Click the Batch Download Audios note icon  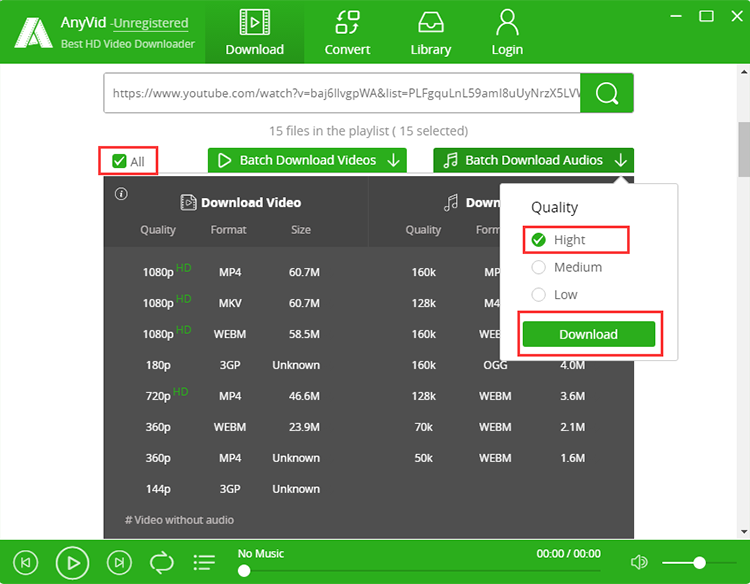tap(450, 160)
